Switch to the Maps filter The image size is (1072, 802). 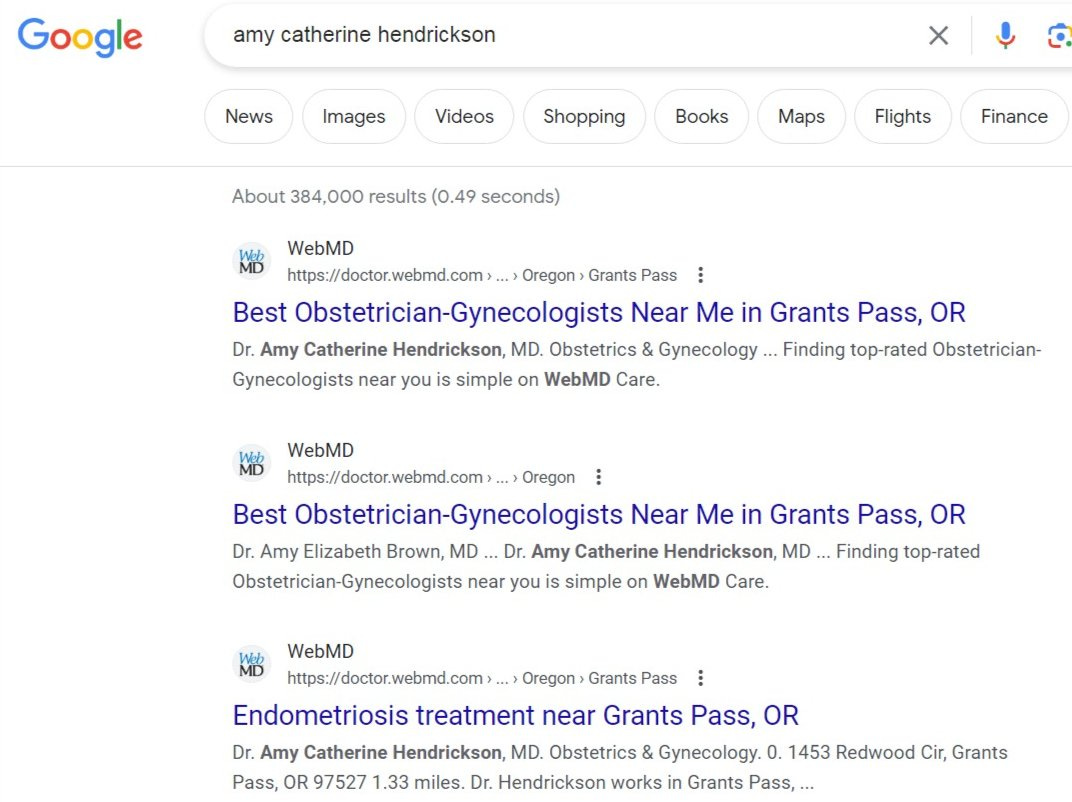click(801, 116)
